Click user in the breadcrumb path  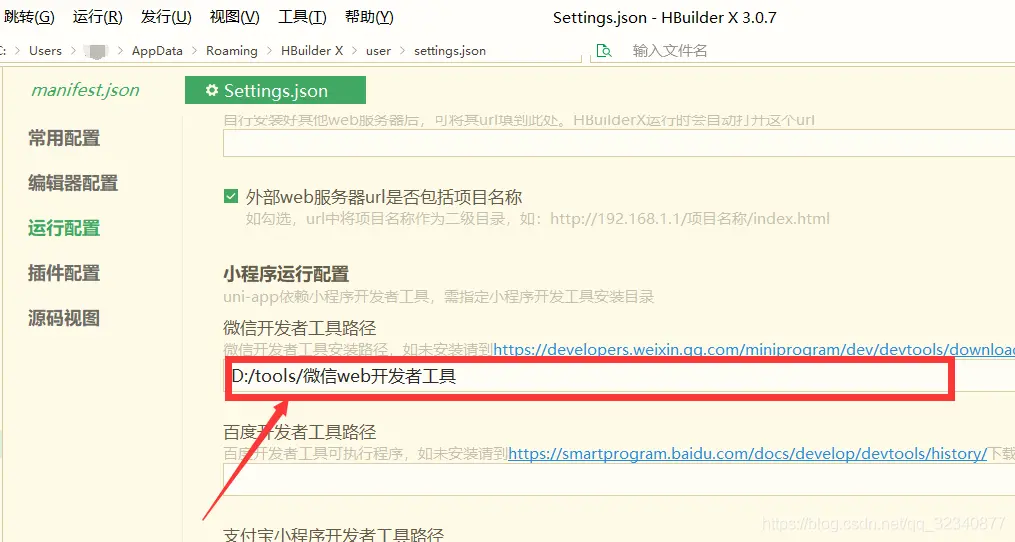point(378,51)
